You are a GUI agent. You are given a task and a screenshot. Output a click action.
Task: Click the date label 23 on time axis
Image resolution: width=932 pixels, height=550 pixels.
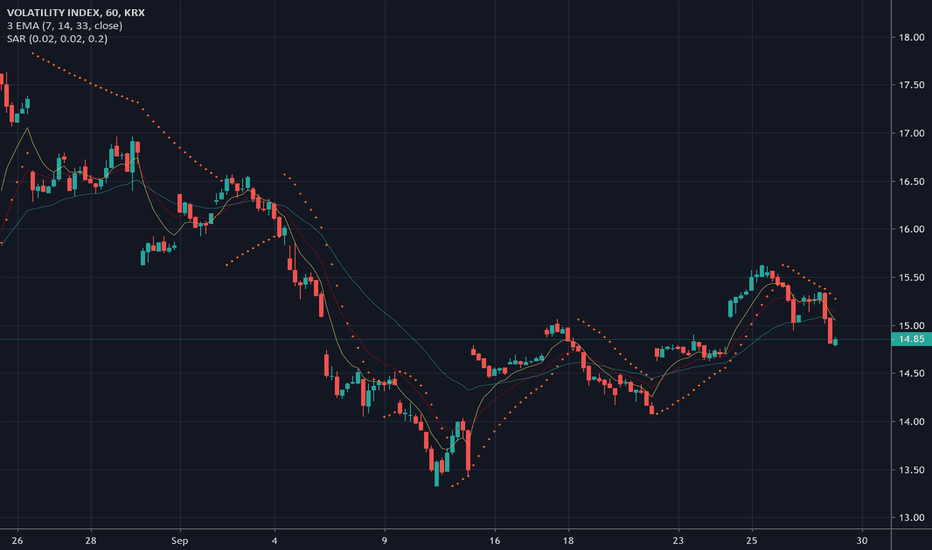click(x=678, y=540)
